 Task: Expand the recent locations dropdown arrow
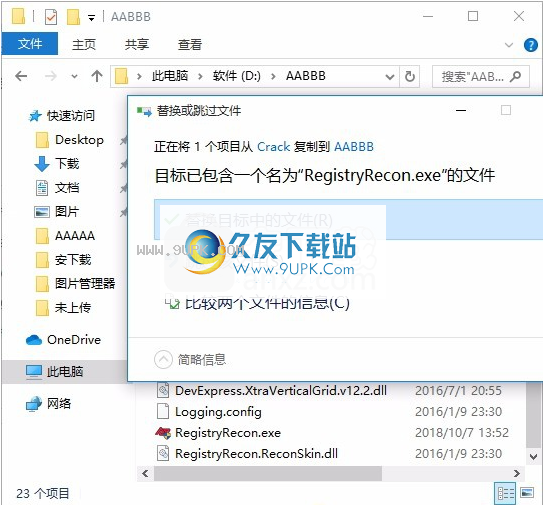(x=74, y=76)
